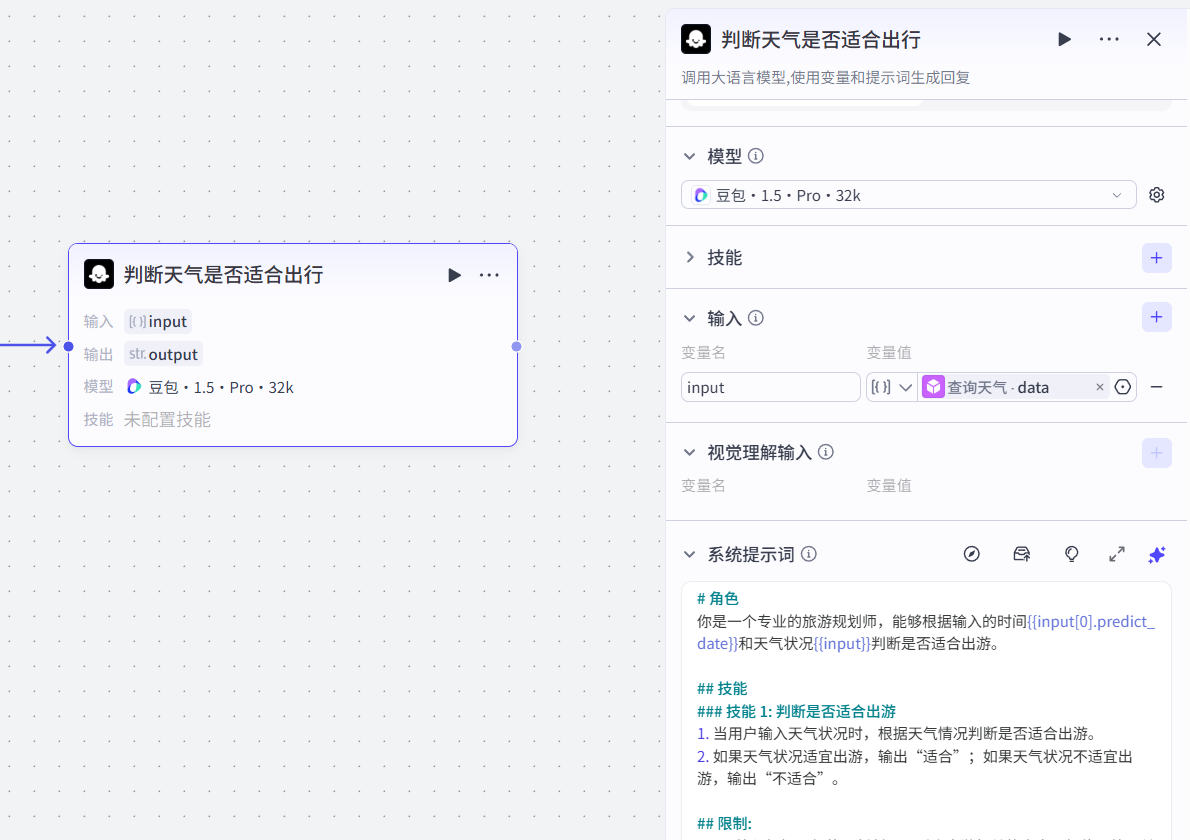Viewport: 1190px width, 840px height.
Task: Select the output variable tag on node card
Action: coord(163,354)
